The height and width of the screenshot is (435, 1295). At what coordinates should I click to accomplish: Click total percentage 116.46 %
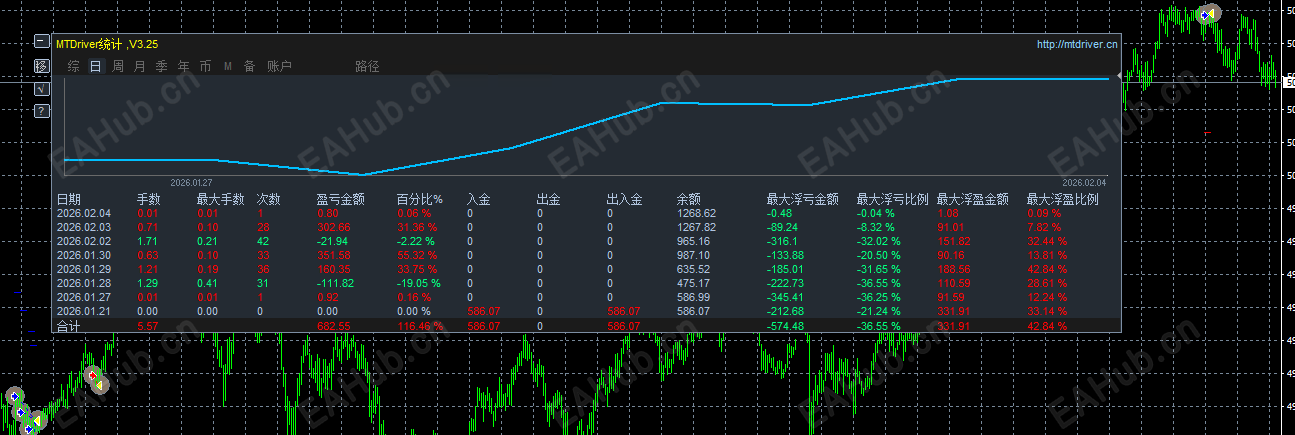click(419, 326)
